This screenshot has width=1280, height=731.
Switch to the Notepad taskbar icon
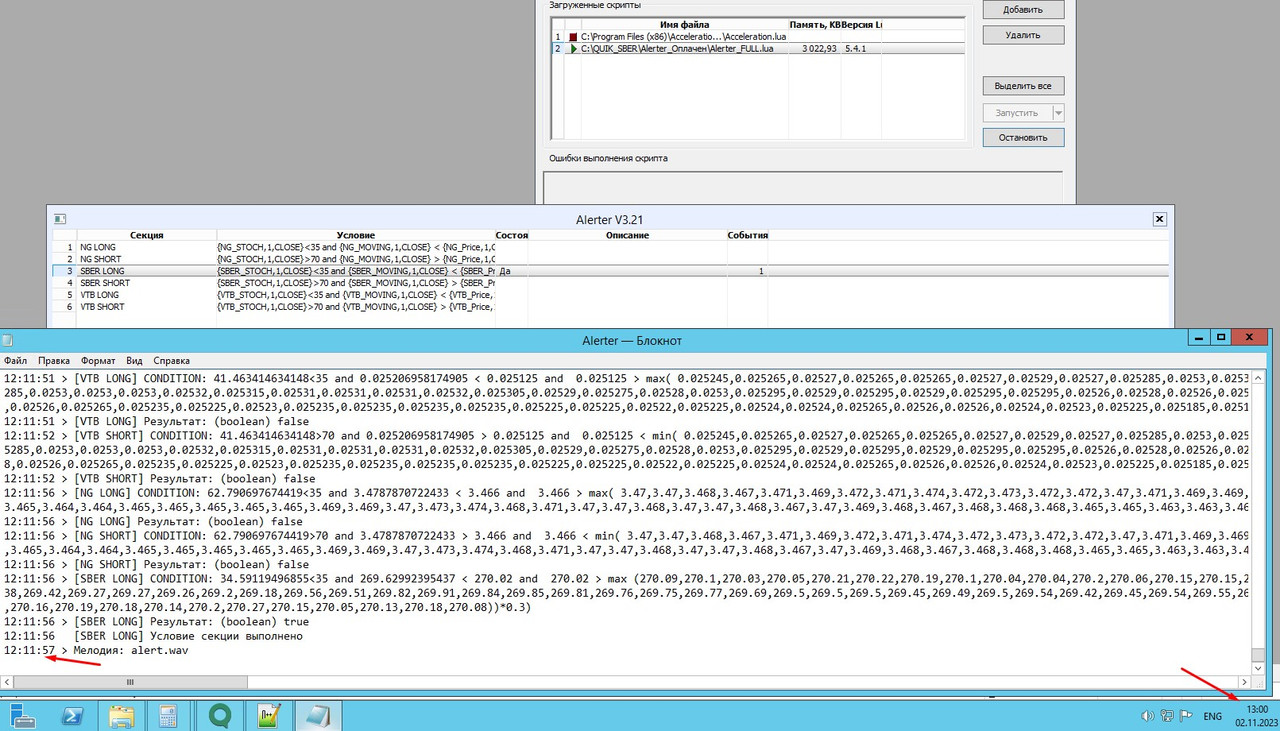tap(318, 716)
